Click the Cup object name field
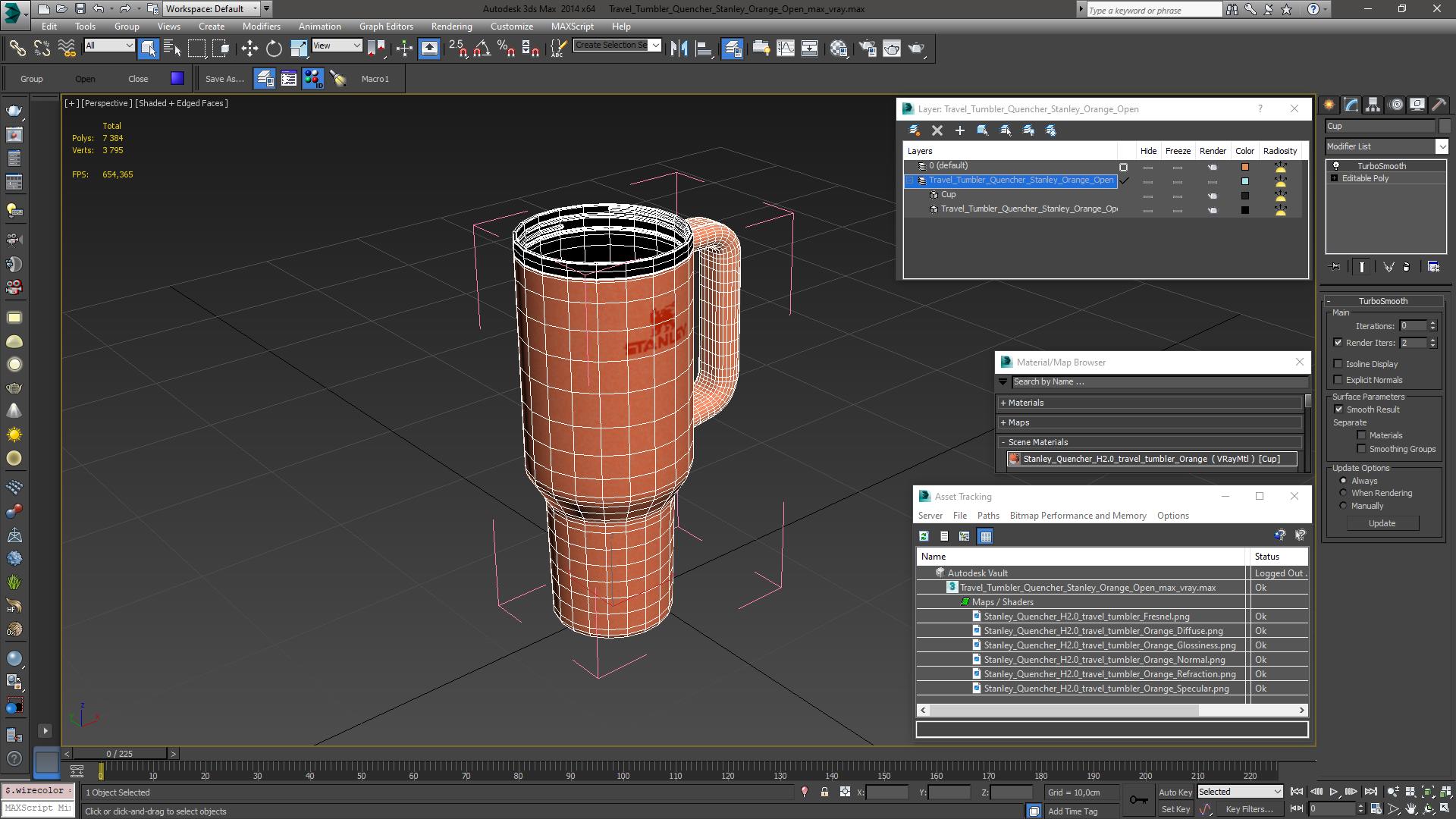This screenshot has width=1456, height=819. point(1380,126)
